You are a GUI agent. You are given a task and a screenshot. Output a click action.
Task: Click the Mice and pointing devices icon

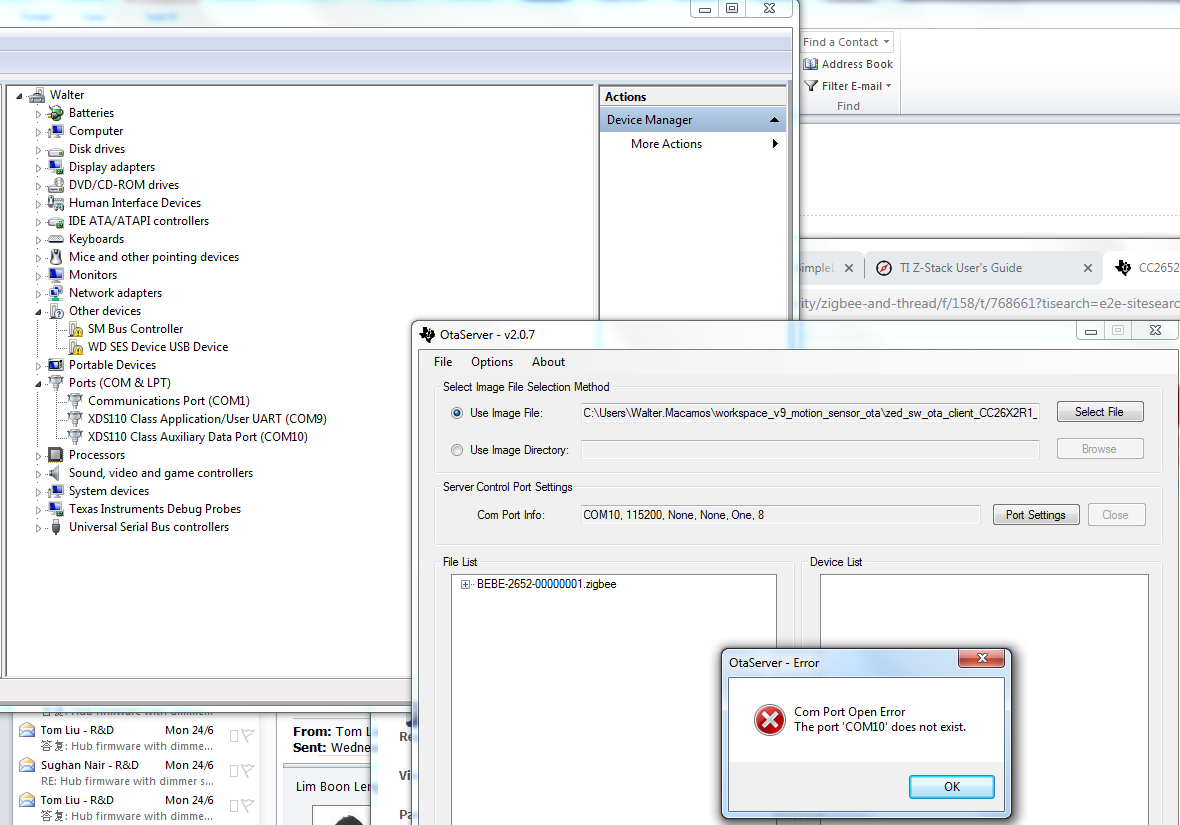[55, 257]
